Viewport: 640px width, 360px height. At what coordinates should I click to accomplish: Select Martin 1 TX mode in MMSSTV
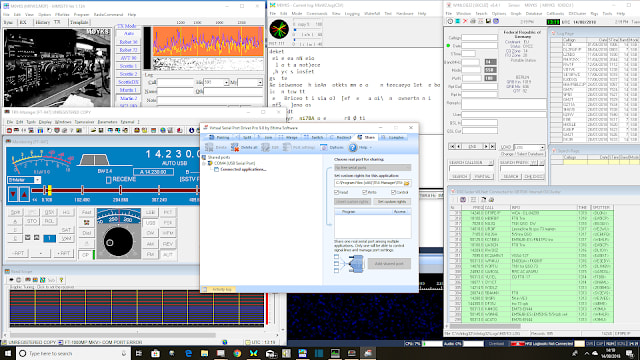click(128, 90)
